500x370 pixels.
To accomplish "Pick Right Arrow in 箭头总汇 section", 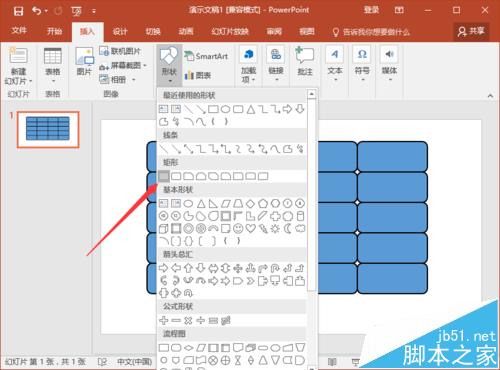I will 163,268.
